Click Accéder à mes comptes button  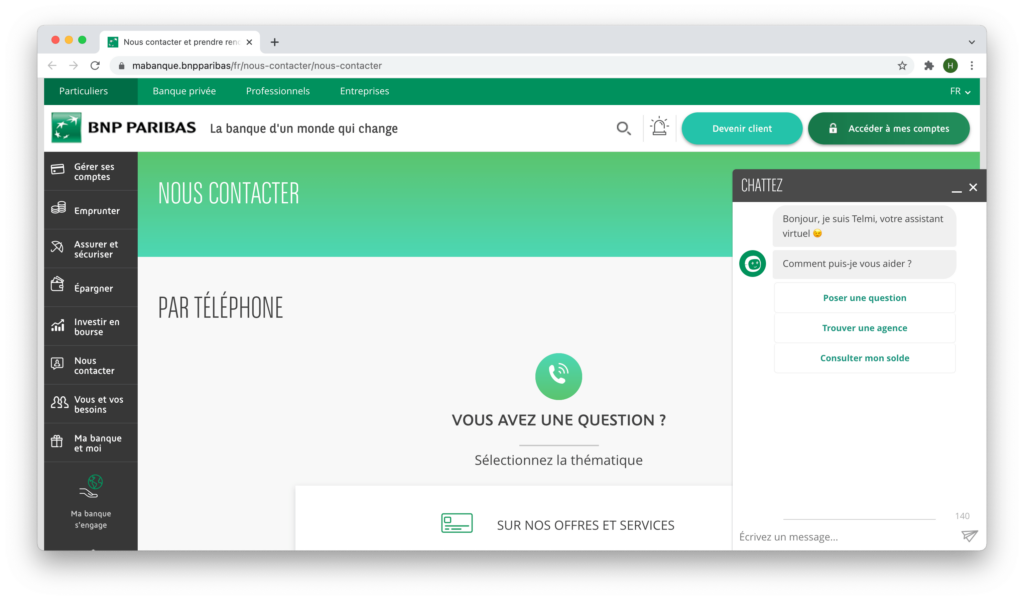889,129
